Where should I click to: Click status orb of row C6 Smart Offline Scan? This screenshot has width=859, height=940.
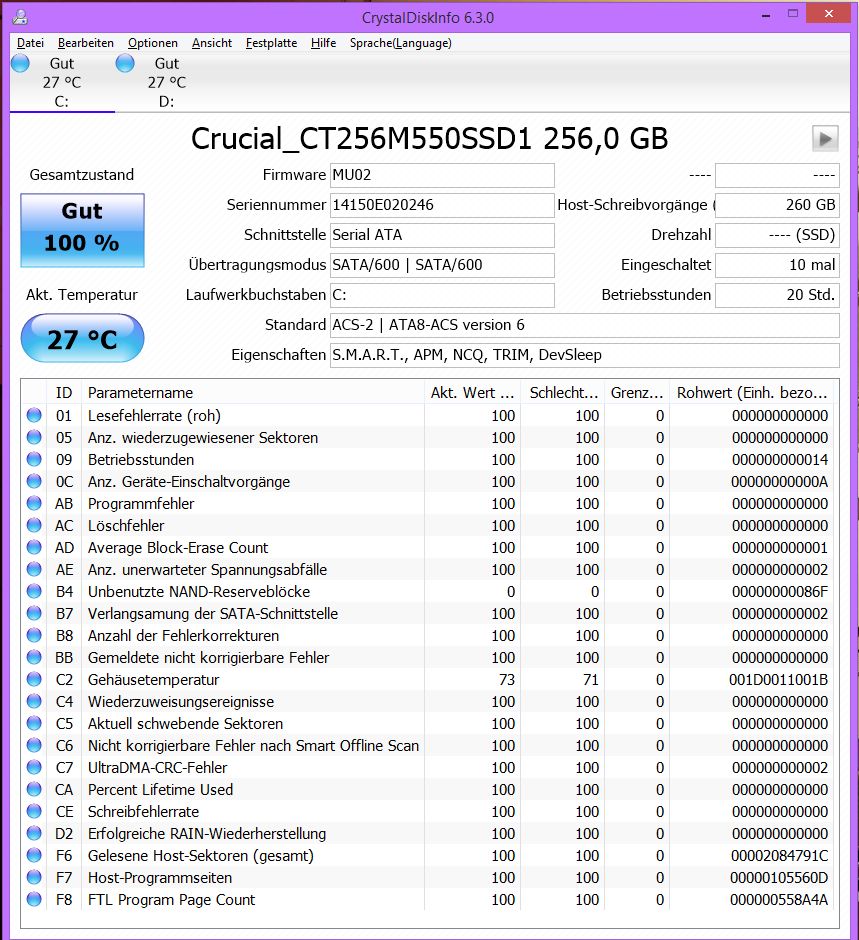click(x=34, y=745)
